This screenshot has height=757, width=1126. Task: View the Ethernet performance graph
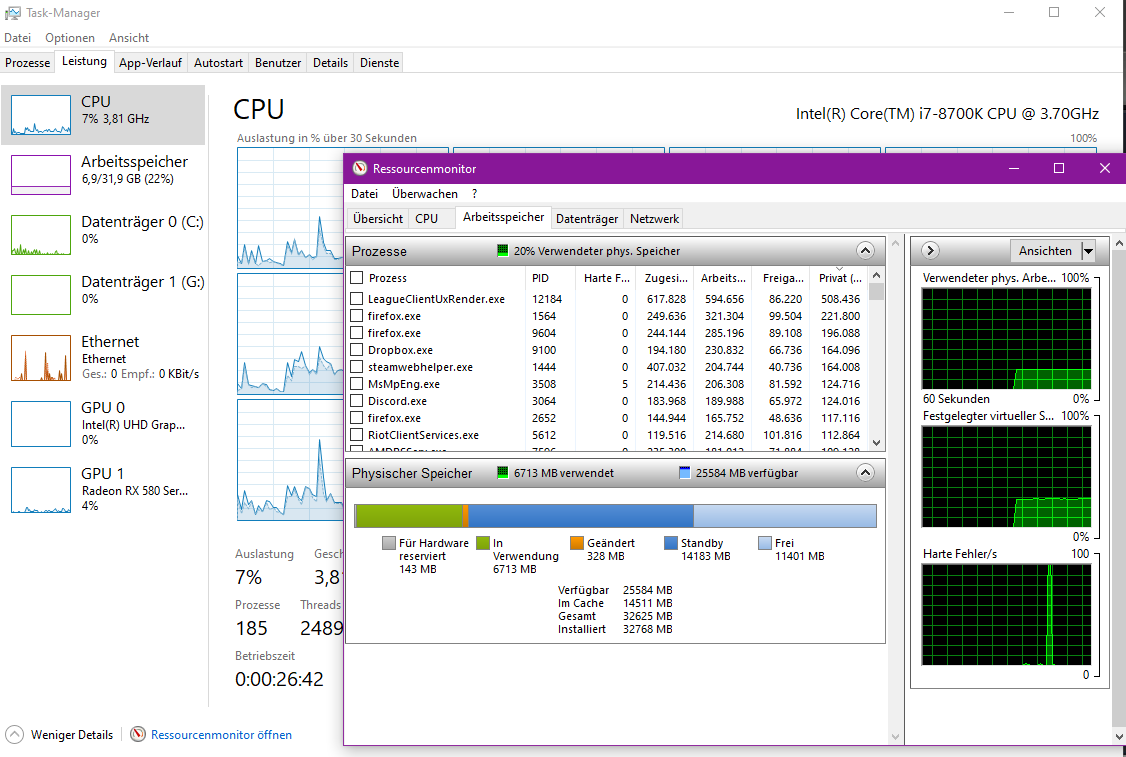pyautogui.click(x=100, y=350)
